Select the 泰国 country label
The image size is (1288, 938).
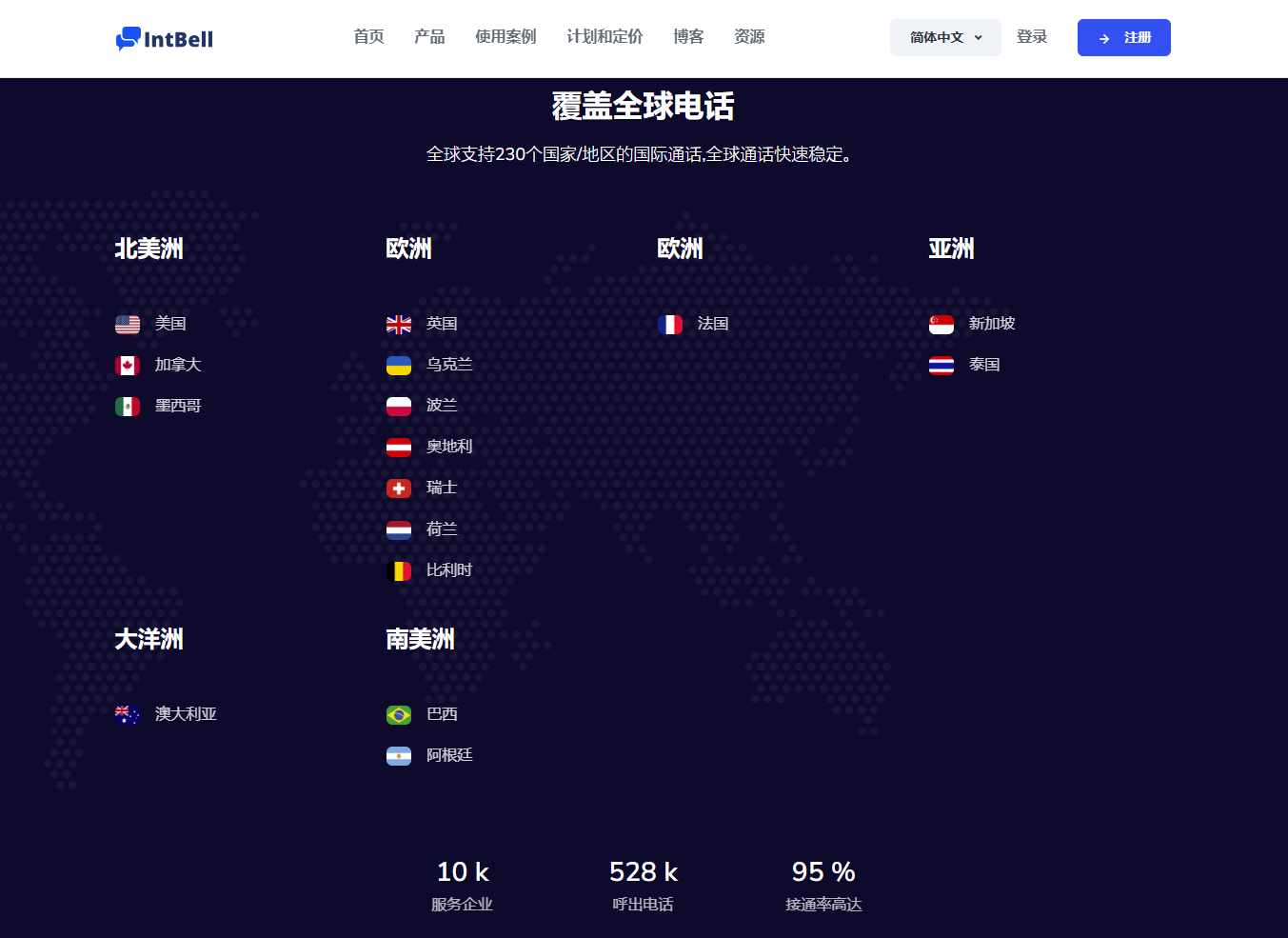tap(984, 365)
